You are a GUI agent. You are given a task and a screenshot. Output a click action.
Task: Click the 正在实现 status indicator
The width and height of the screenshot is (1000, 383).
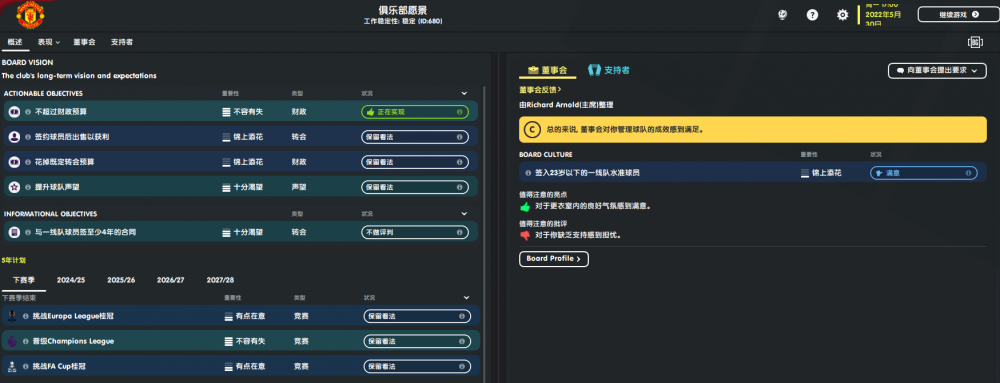click(x=415, y=112)
